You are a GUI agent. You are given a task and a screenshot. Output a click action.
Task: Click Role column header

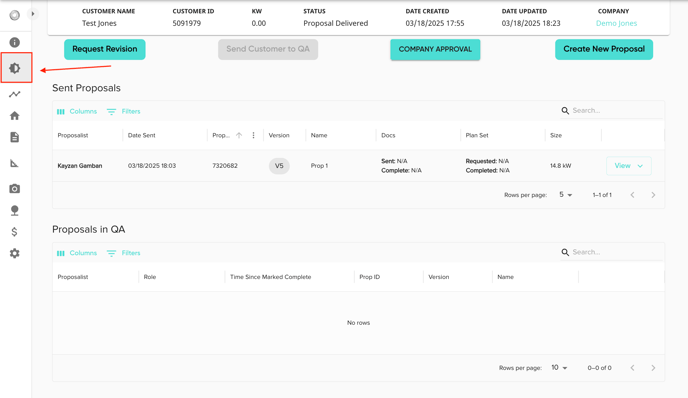click(150, 277)
